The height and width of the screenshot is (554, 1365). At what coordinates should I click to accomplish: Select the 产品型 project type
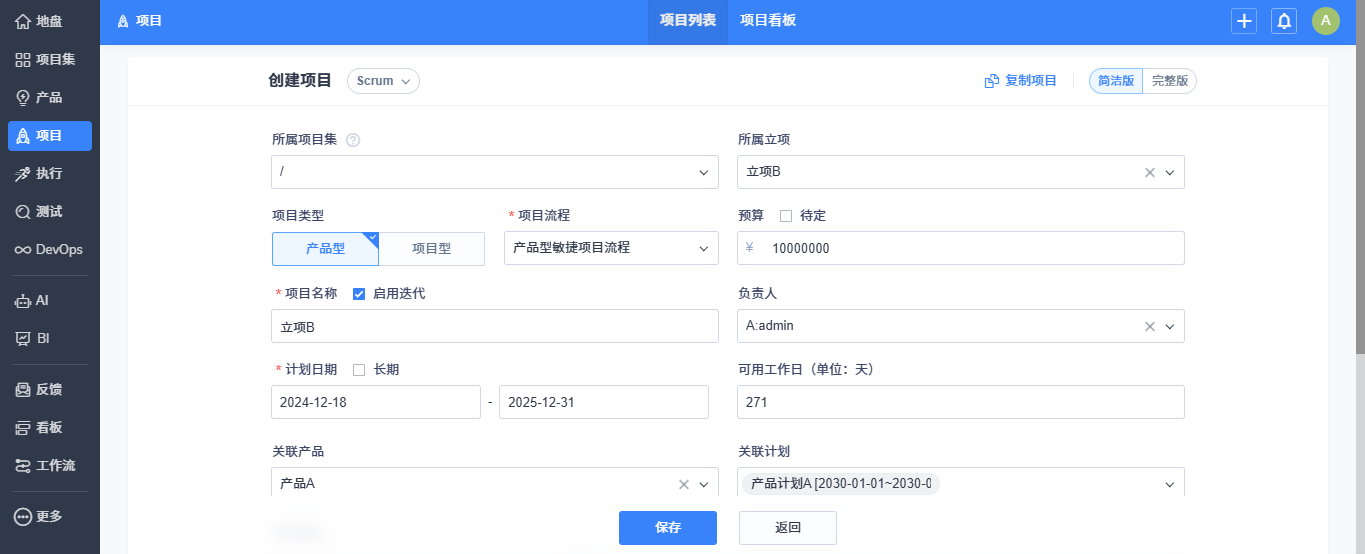pos(325,249)
